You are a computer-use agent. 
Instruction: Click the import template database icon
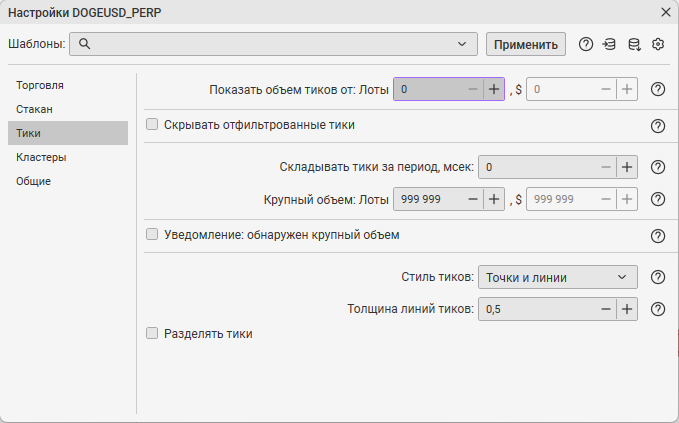(609, 44)
